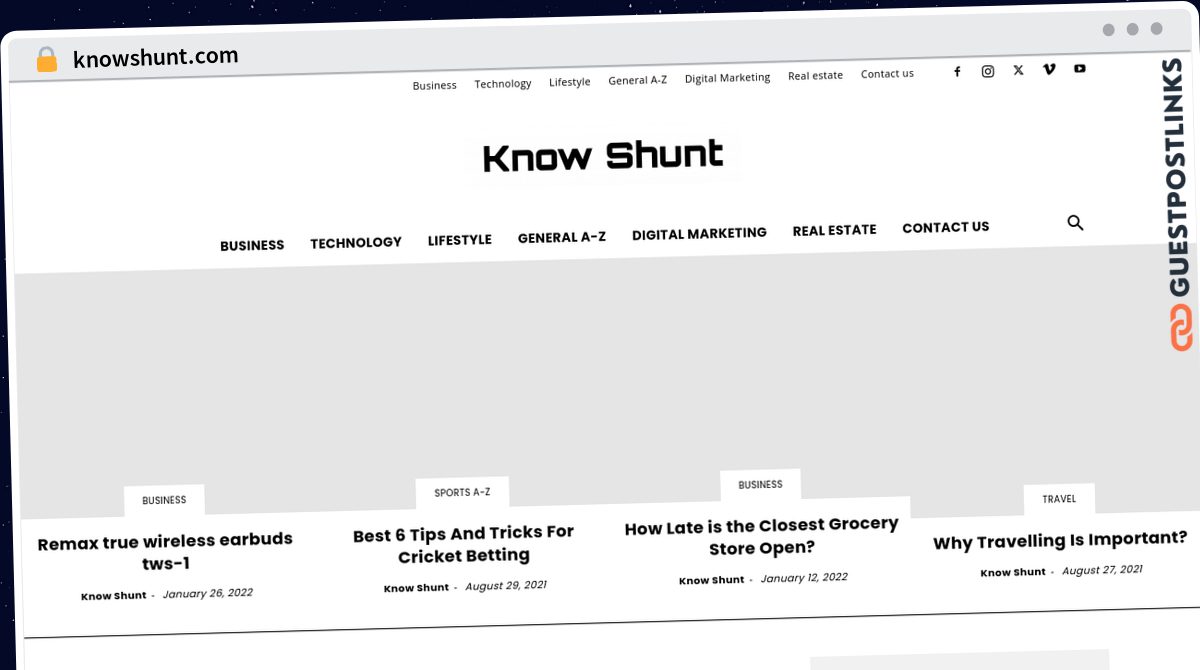Open the YouTube social icon

(1080, 68)
